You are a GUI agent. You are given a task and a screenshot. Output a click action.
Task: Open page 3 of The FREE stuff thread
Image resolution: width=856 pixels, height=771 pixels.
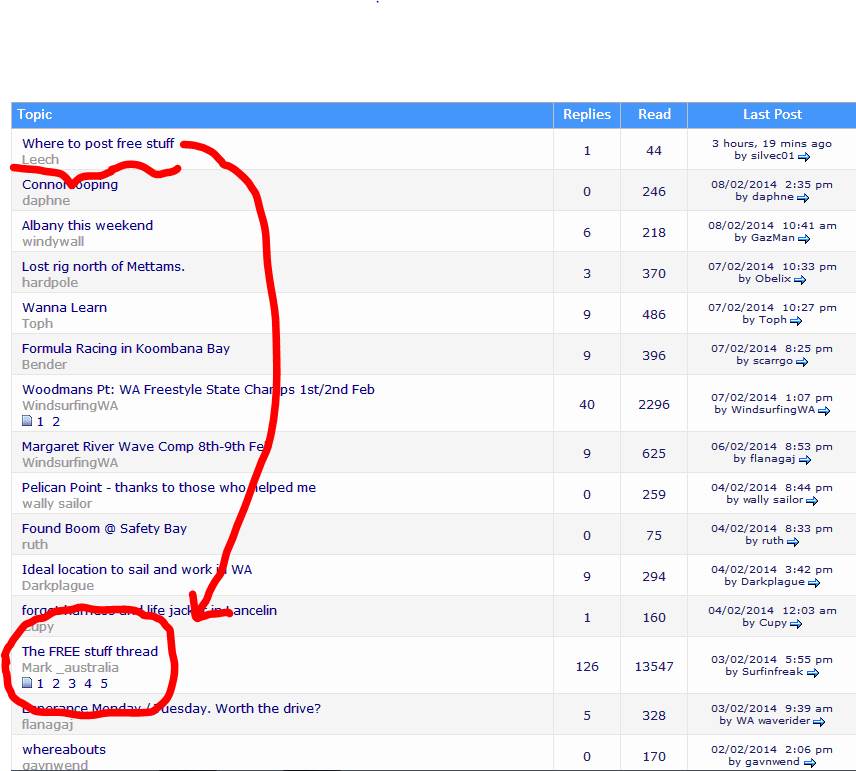72,684
